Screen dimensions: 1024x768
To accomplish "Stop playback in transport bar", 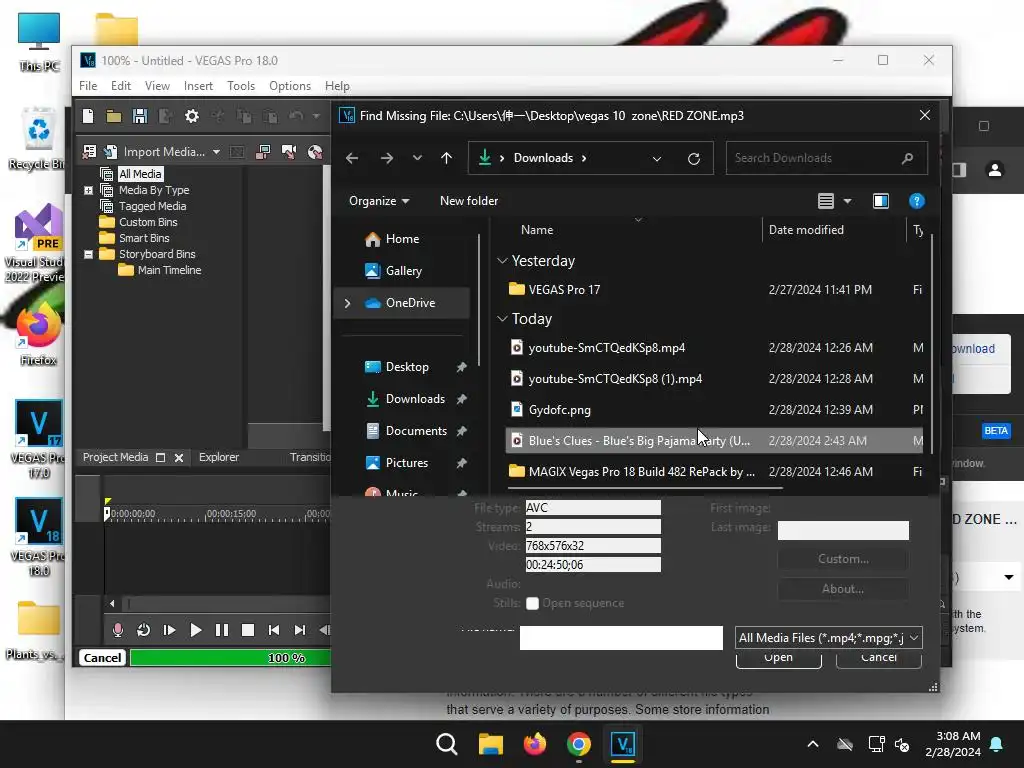I will tap(248, 630).
